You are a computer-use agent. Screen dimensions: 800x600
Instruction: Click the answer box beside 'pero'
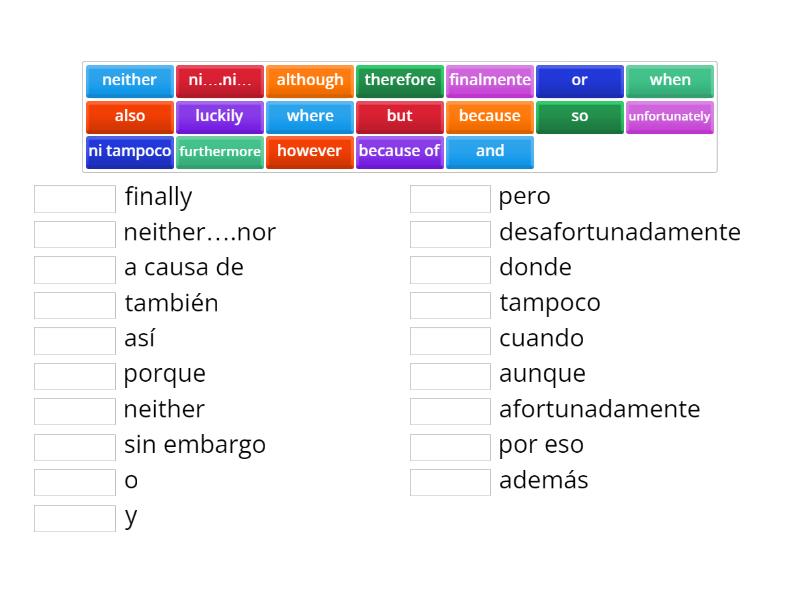point(450,197)
